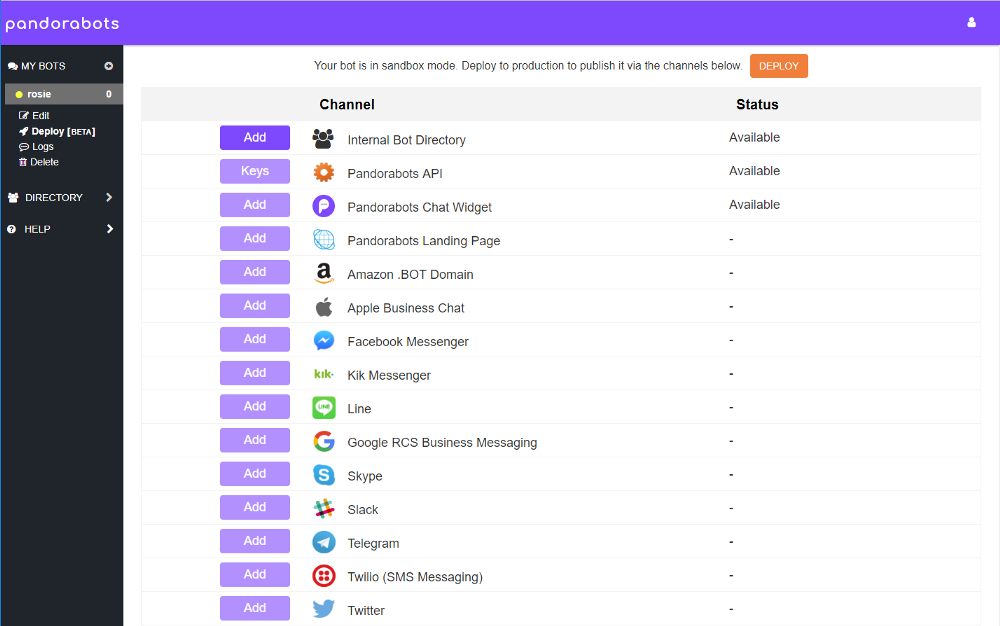Add the Twitter channel
The image size is (1000, 626).
[x=255, y=608]
